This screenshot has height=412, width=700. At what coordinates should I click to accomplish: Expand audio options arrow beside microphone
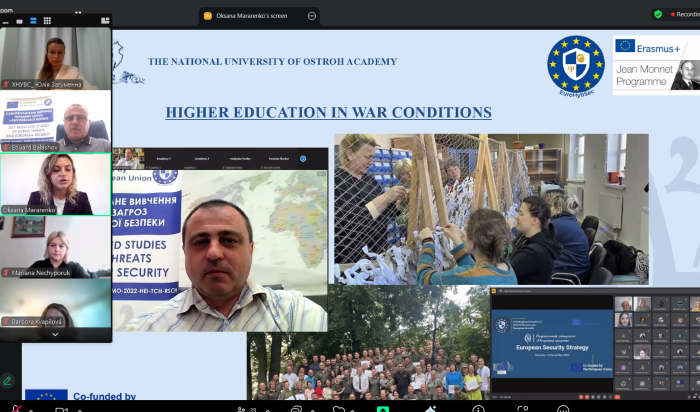(33, 408)
